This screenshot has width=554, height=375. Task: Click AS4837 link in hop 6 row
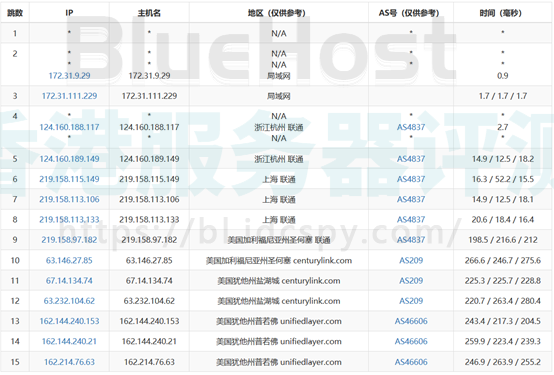coord(411,179)
